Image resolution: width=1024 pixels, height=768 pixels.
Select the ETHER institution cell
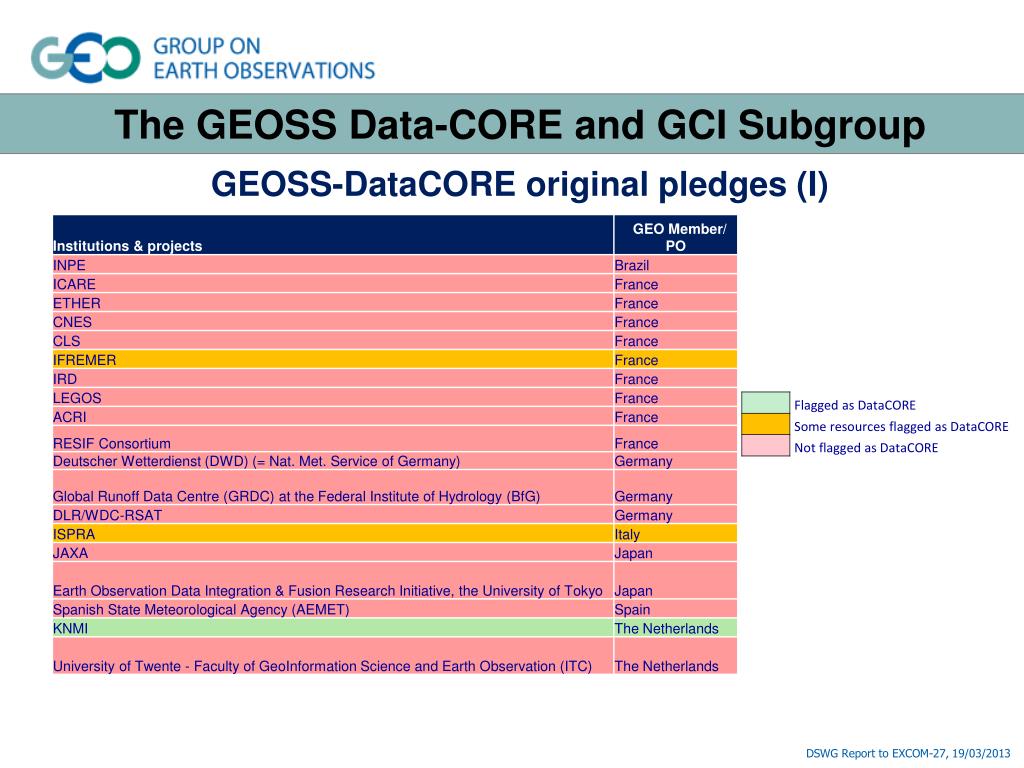333,302
